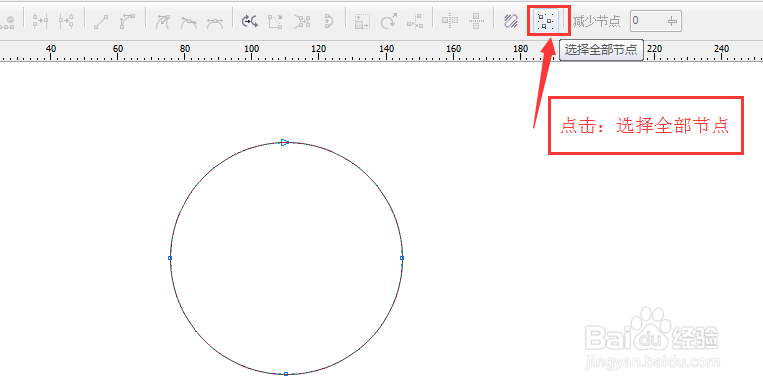The image size is (763, 388).
Task: Make node a cusp node
Action: [163, 21]
